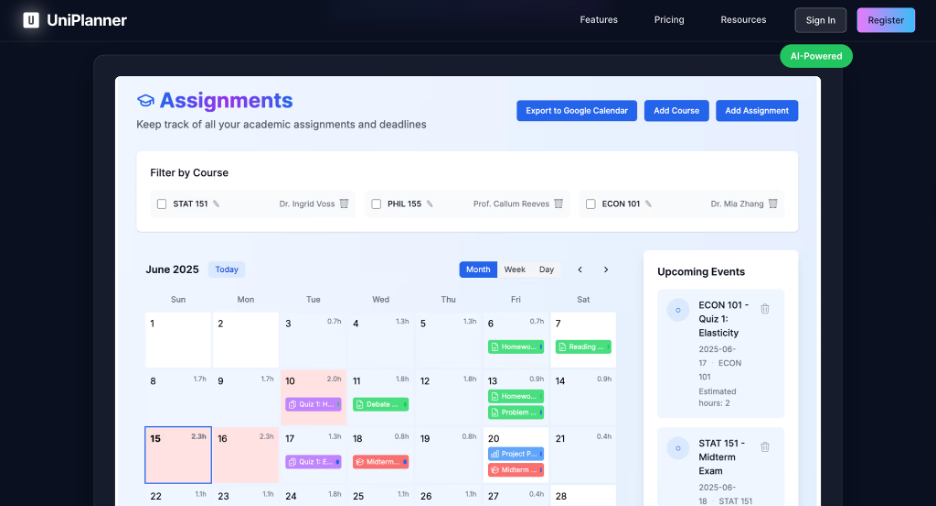Switch calendar to Day view

[x=546, y=270]
